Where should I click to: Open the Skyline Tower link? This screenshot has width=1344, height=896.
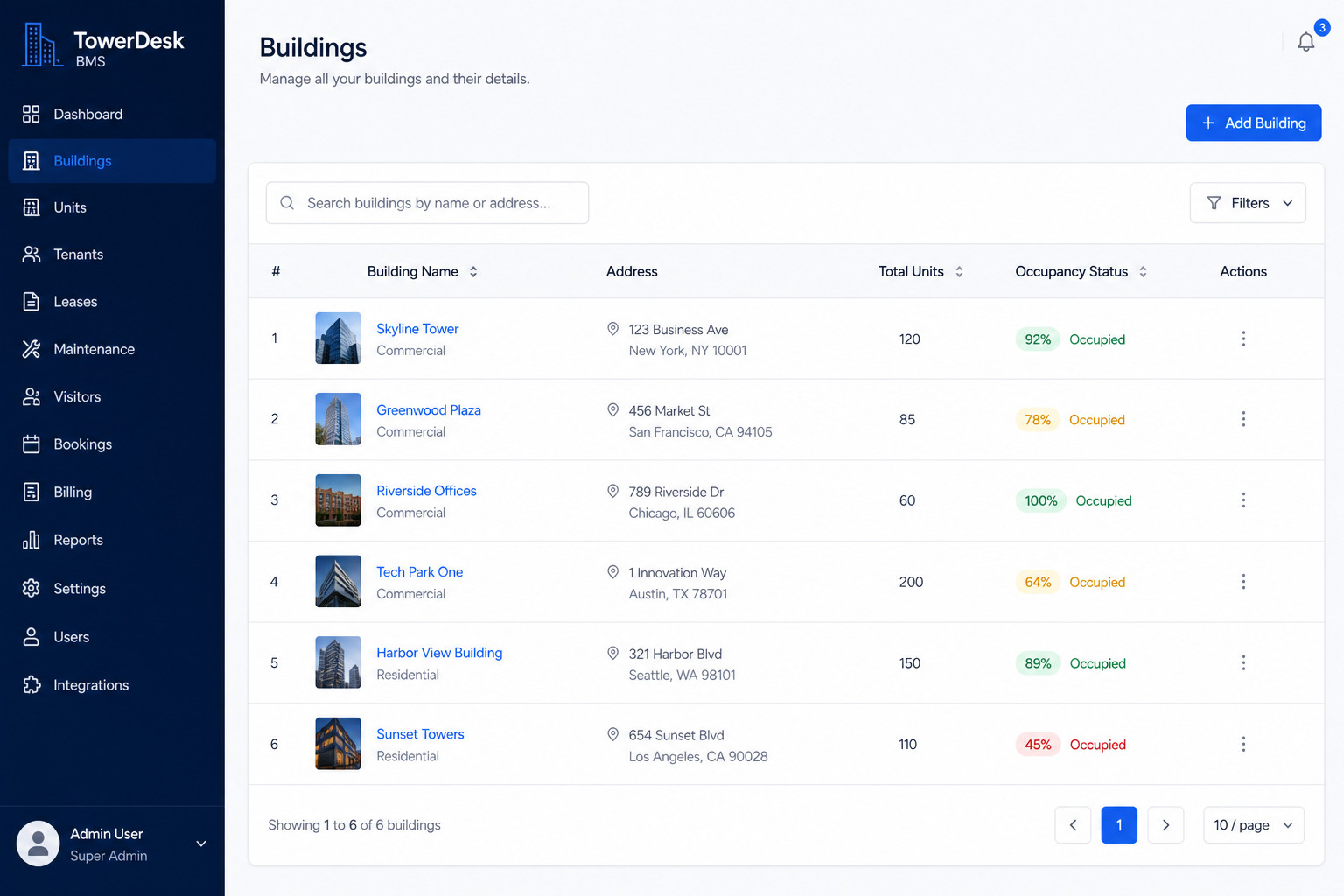pyautogui.click(x=417, y=329)
